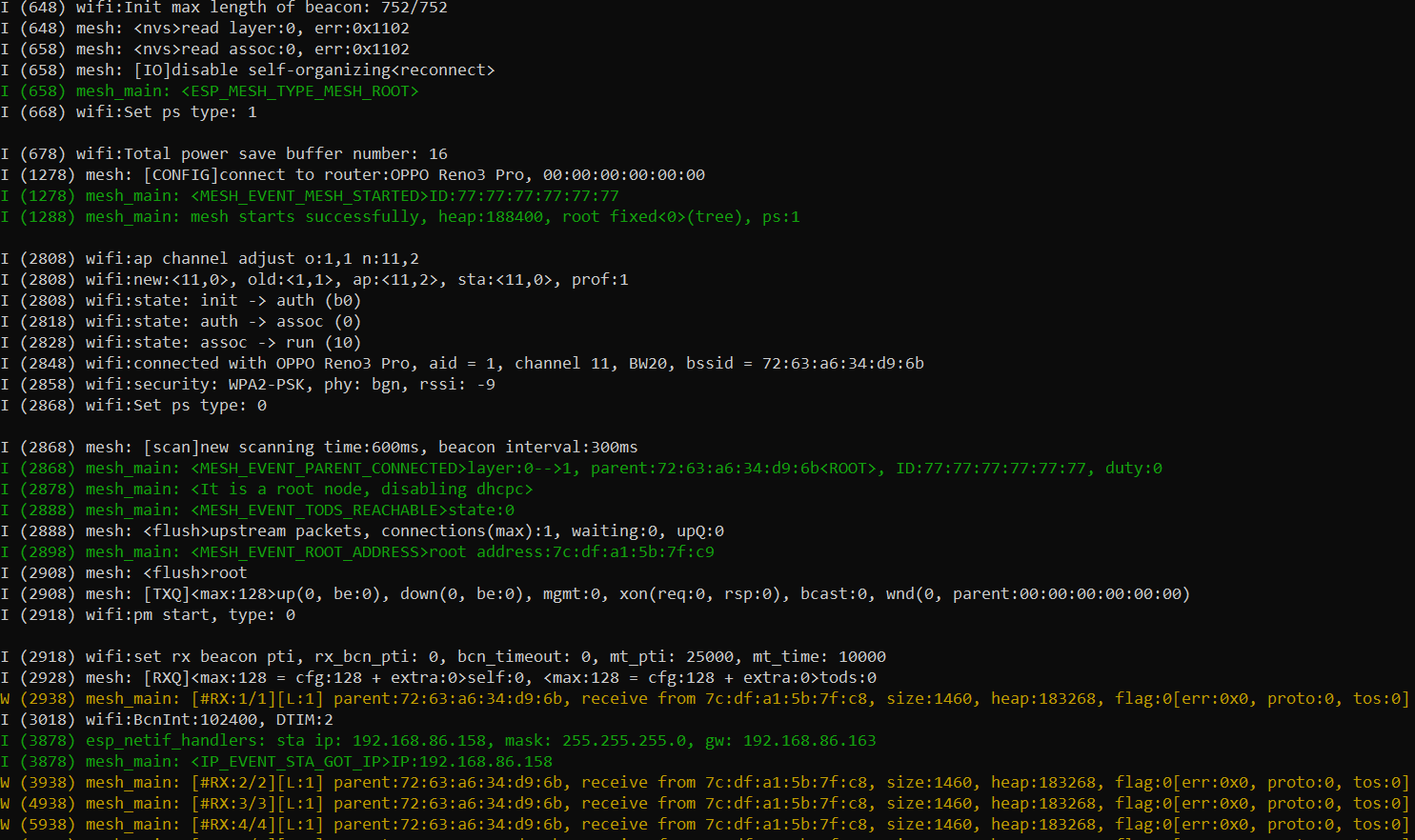This screenshot has height=840, width=1415.
Task: Select the 'wifi:new:<11,0>, old:<1,1>' line
Action: (314, 280)
